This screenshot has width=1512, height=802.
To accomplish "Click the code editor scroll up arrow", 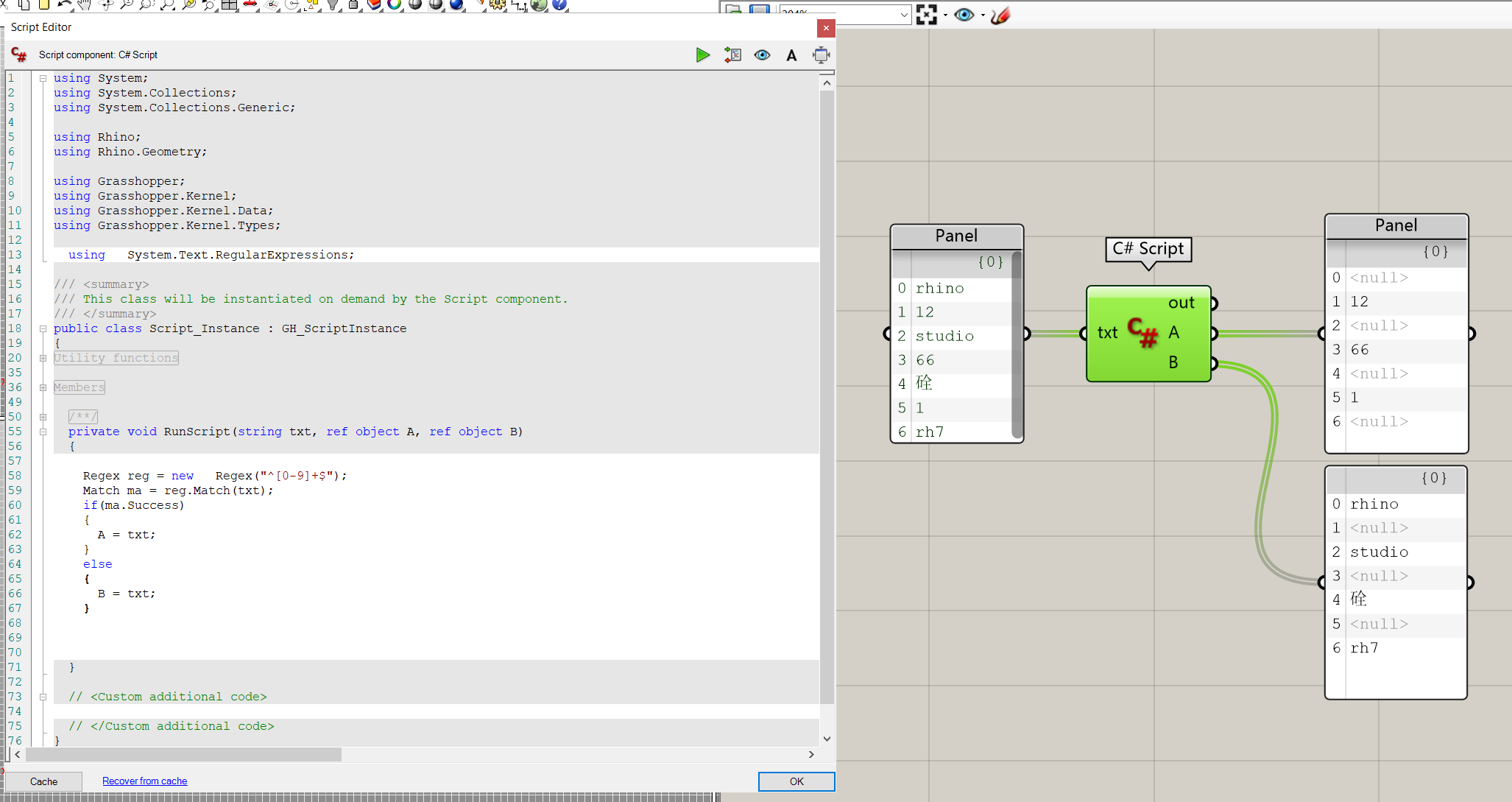I will click(x=827, y=82).
